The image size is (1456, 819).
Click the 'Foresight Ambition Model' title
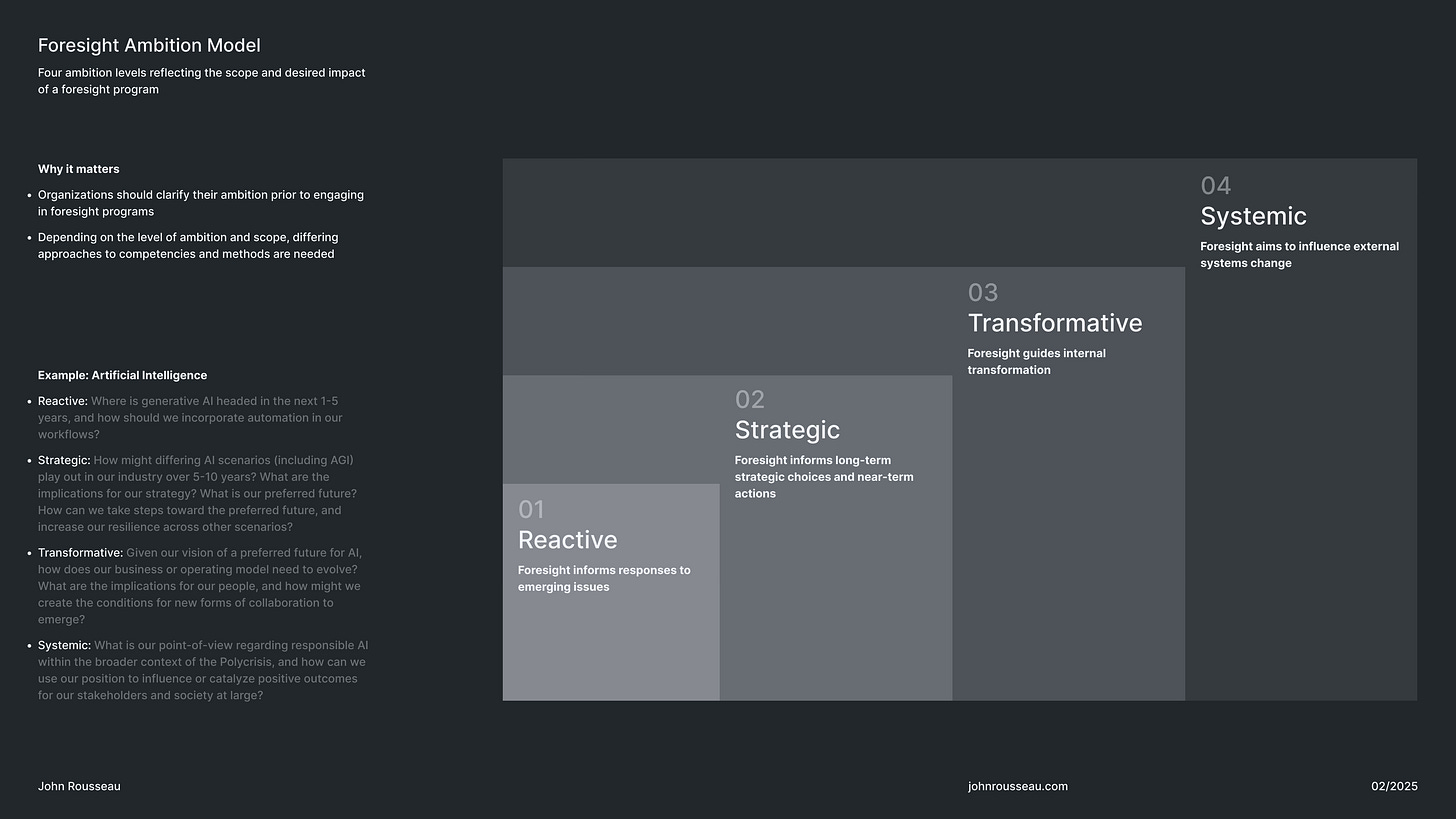click(x=149, y=45)
